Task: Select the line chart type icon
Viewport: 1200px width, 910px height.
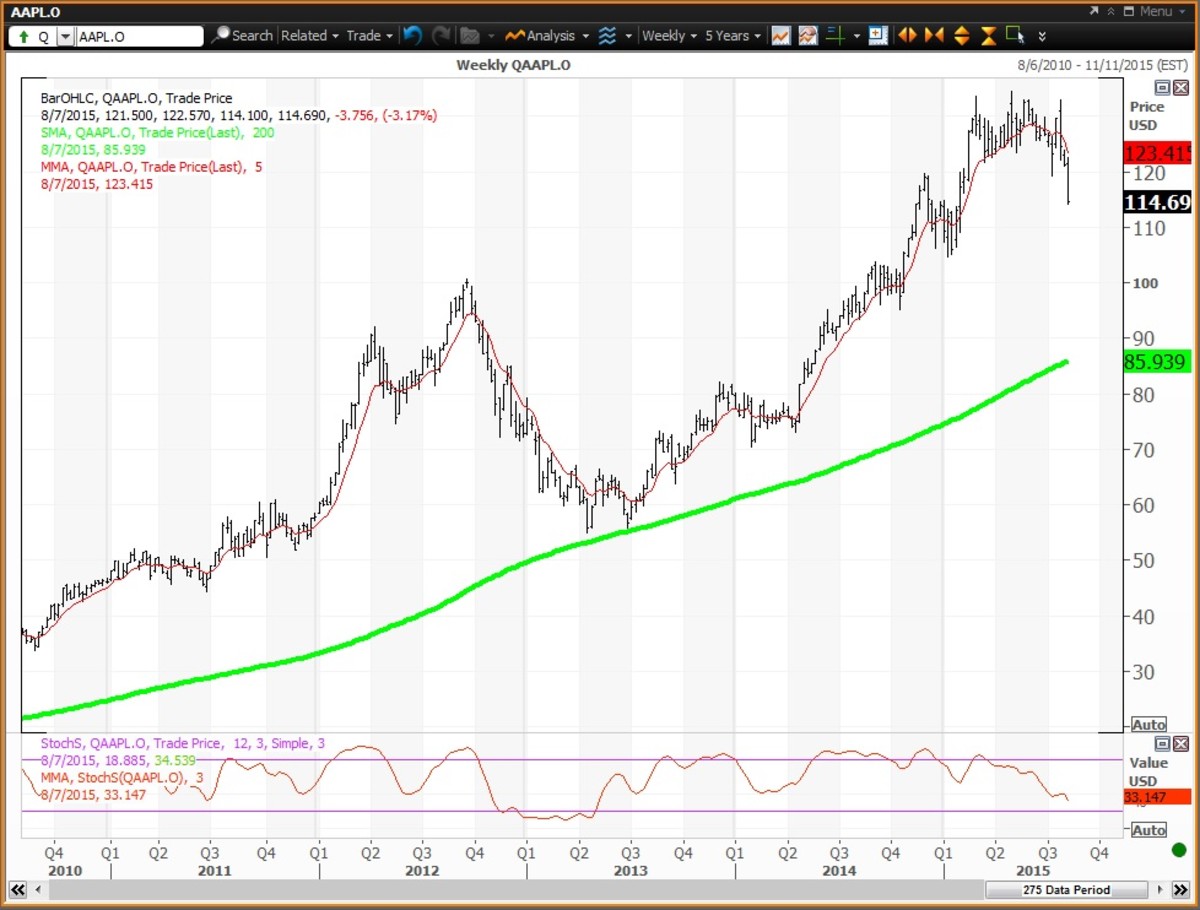Action: coord(780,36)
